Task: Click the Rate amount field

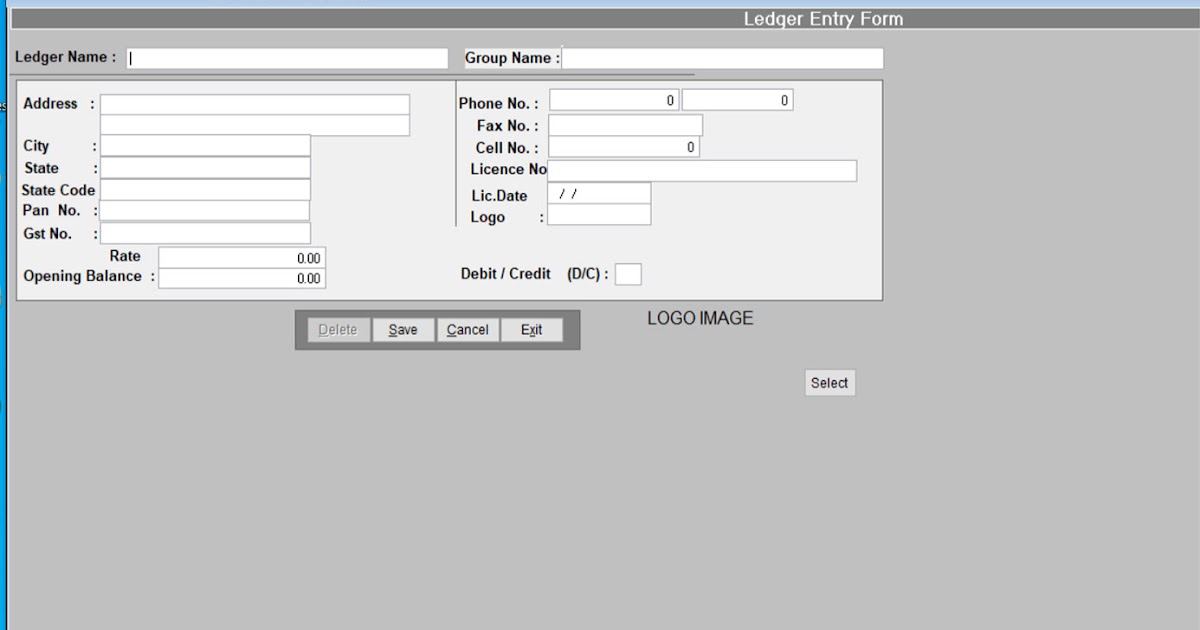Action: 242,257
